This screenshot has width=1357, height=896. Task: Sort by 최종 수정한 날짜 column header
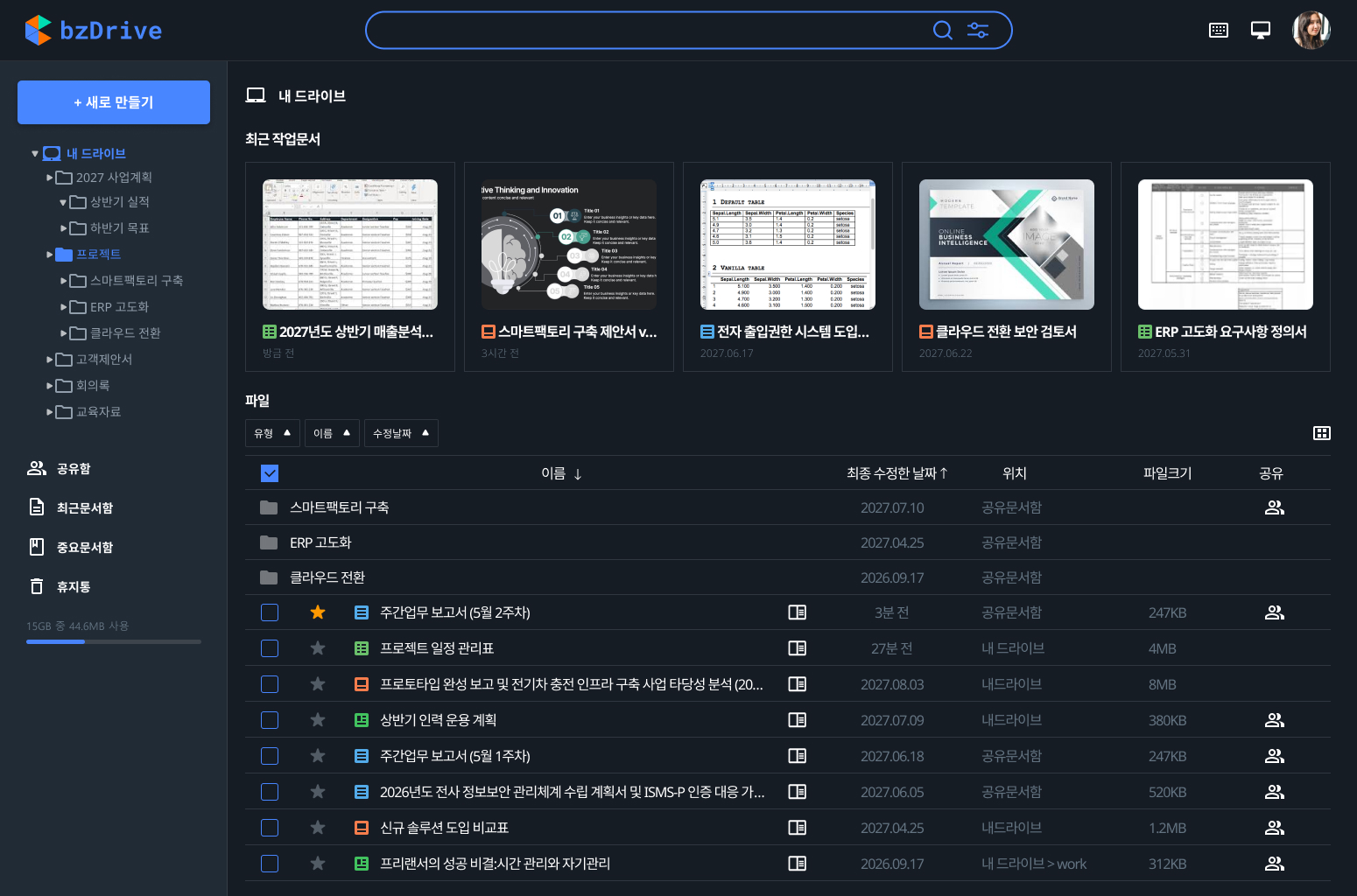click(x=897, y=473)
